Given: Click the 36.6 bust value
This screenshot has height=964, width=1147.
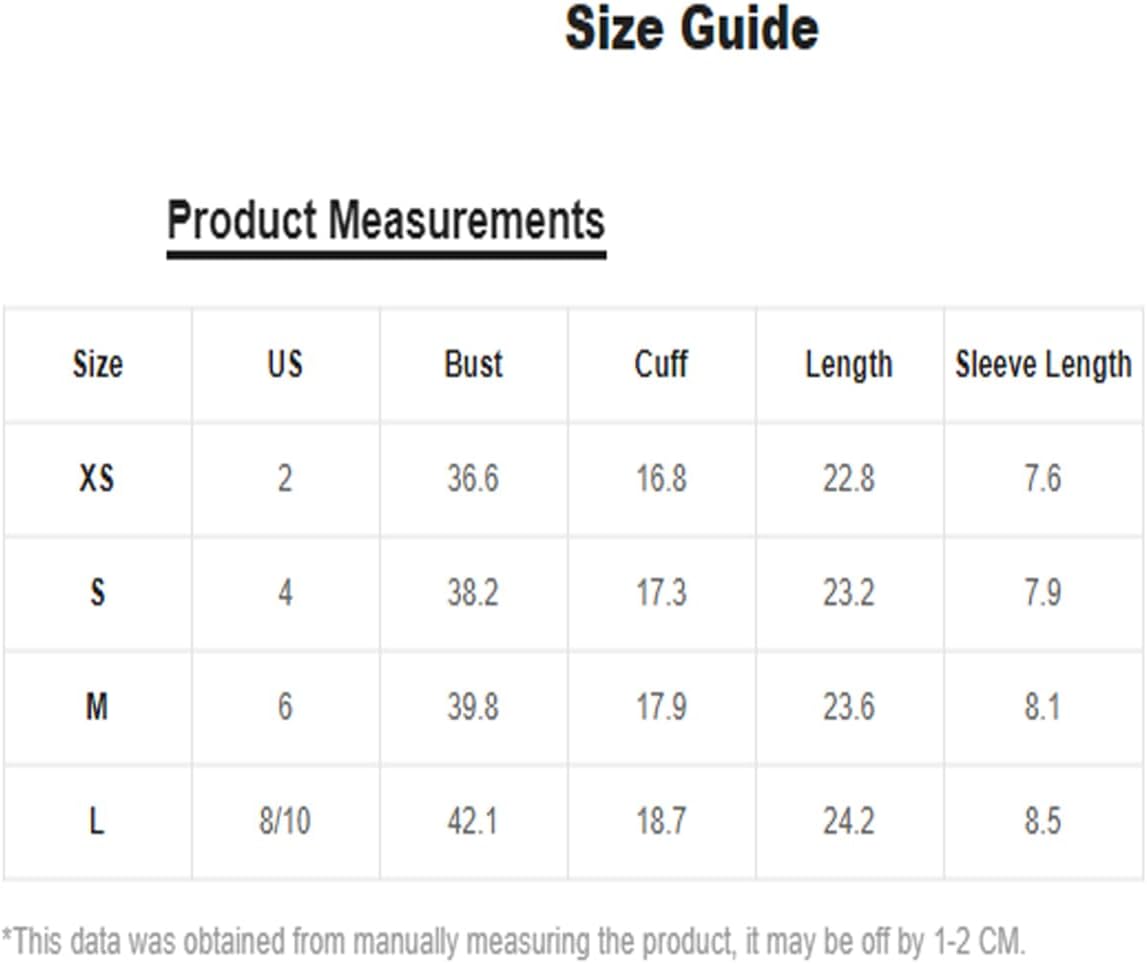Looking at the screenshot, I should point(473,478).
